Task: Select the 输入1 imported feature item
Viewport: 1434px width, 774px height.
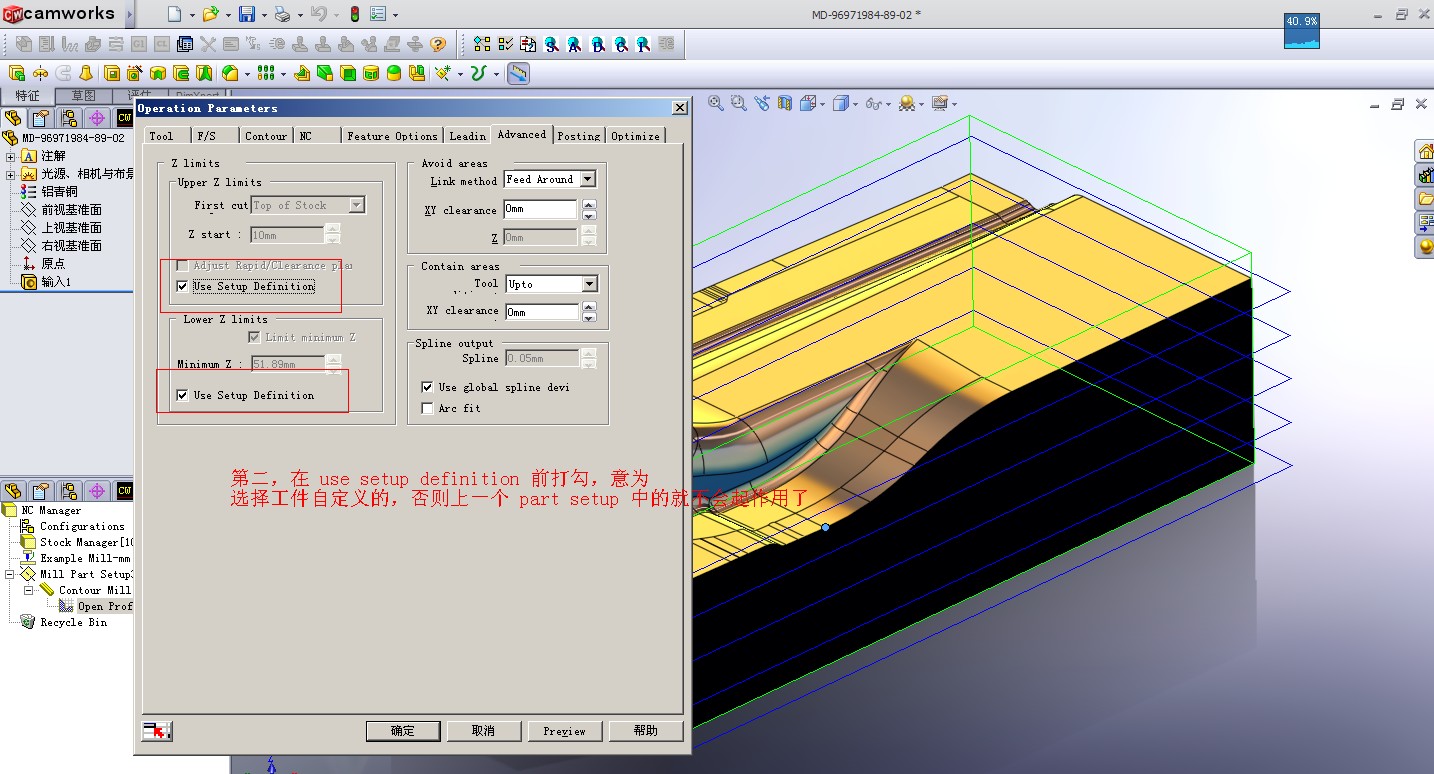Action: [x=47, y=282]
